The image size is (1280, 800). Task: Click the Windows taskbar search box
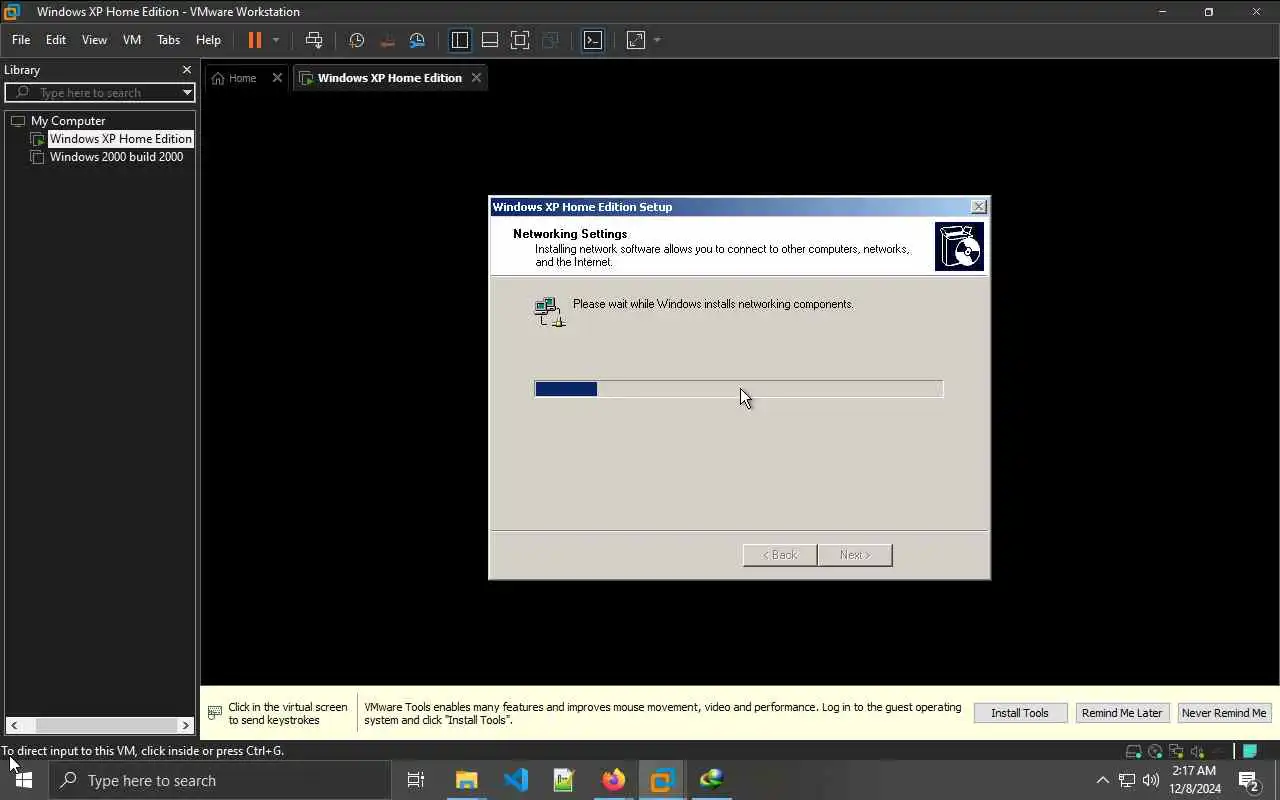[x=220, y=780]
